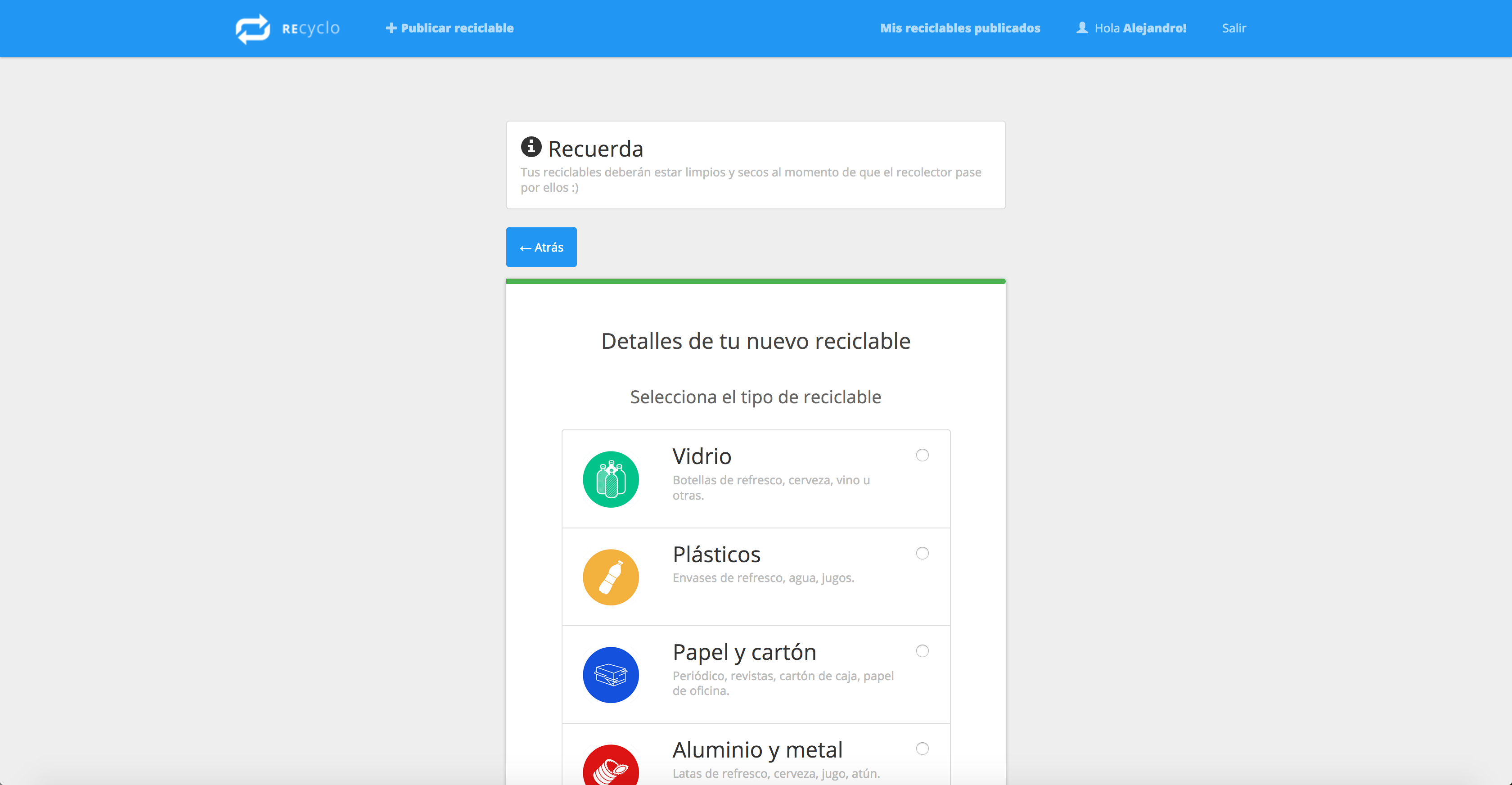Open Mis reciclables publicados page

click(960, 28)
